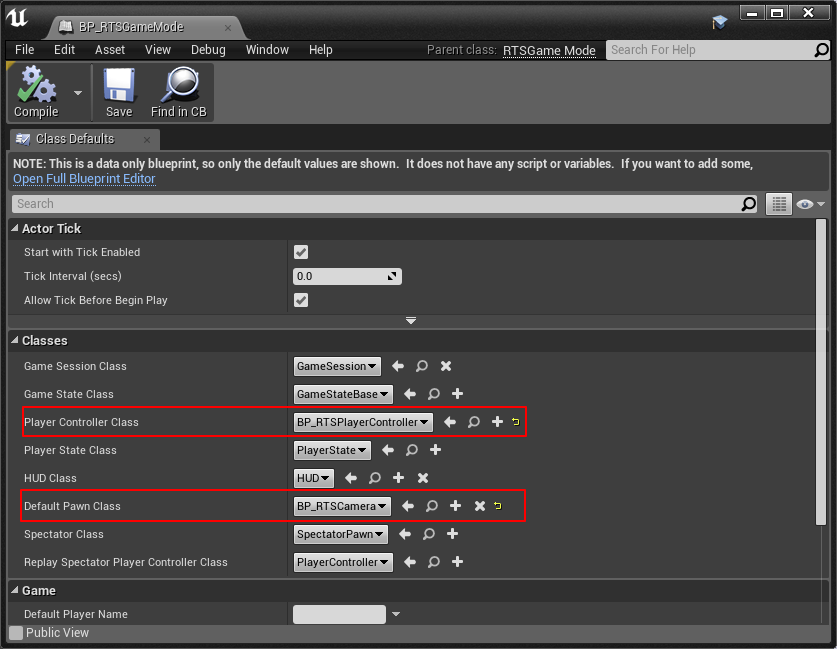This screenshot has width=837, height=649.
Task: Click the property matrix grid icon
Action: click(779, 204)
